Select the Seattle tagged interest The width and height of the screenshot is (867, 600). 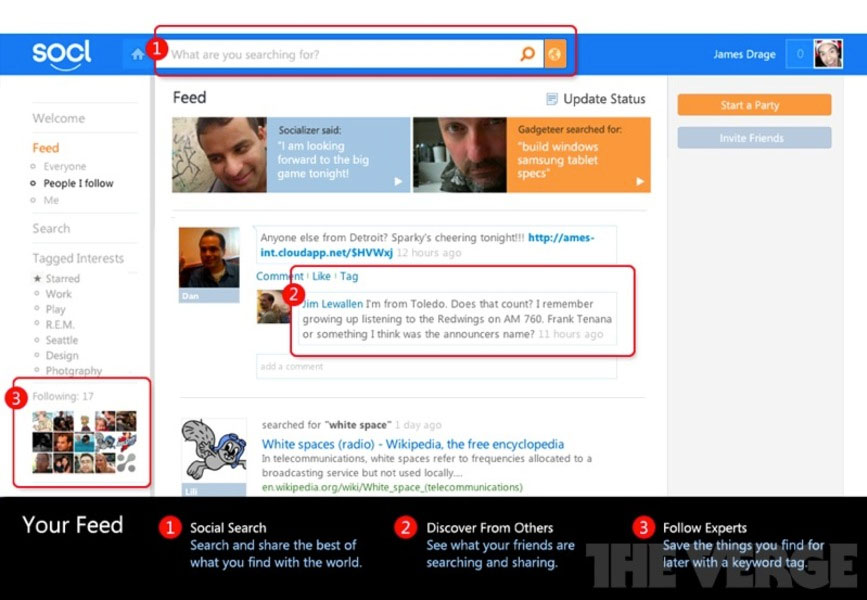pyautogui.click(x=62, y=340)
